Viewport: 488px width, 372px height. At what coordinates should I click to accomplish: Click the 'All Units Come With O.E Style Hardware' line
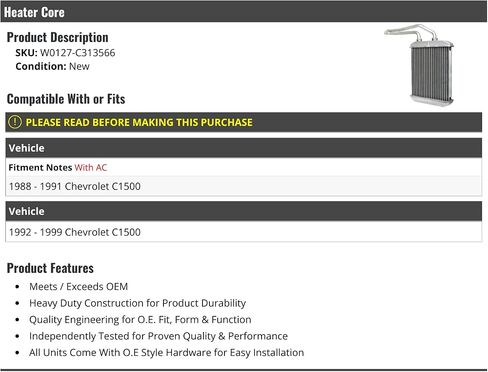tap(166, 353)
